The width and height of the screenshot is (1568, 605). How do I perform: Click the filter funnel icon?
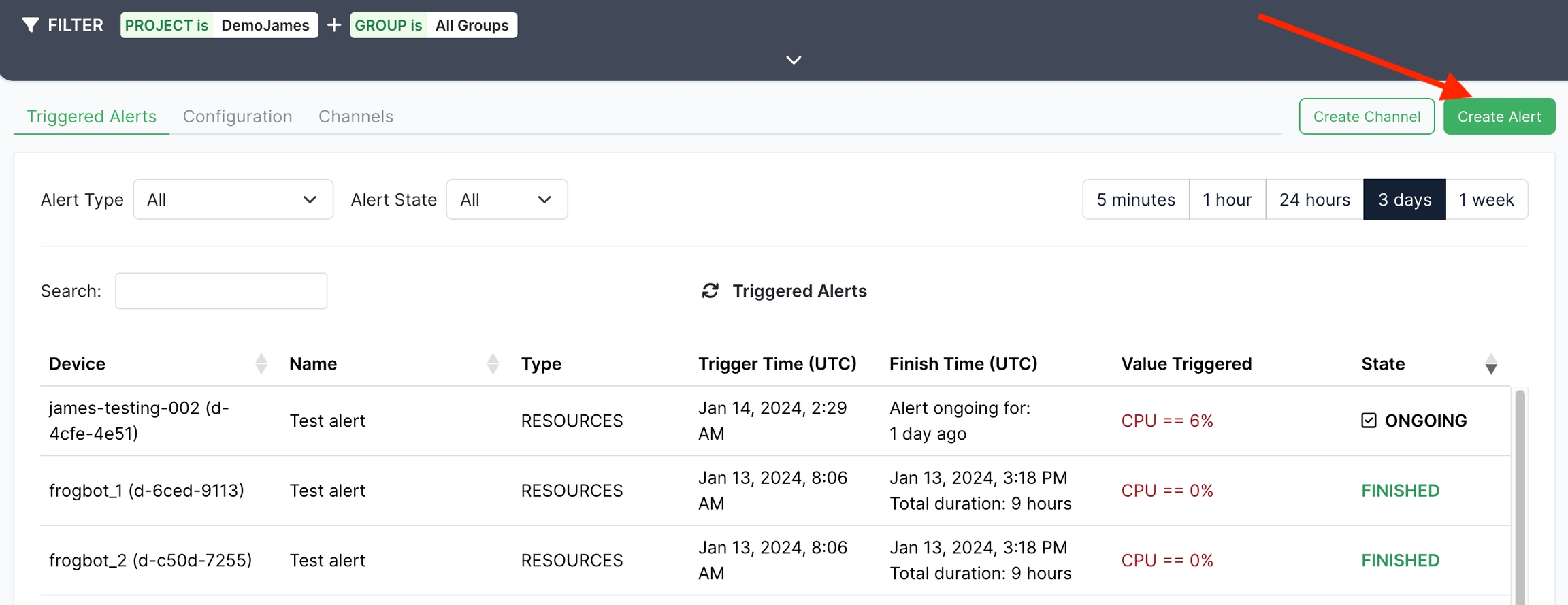(30, 25)
